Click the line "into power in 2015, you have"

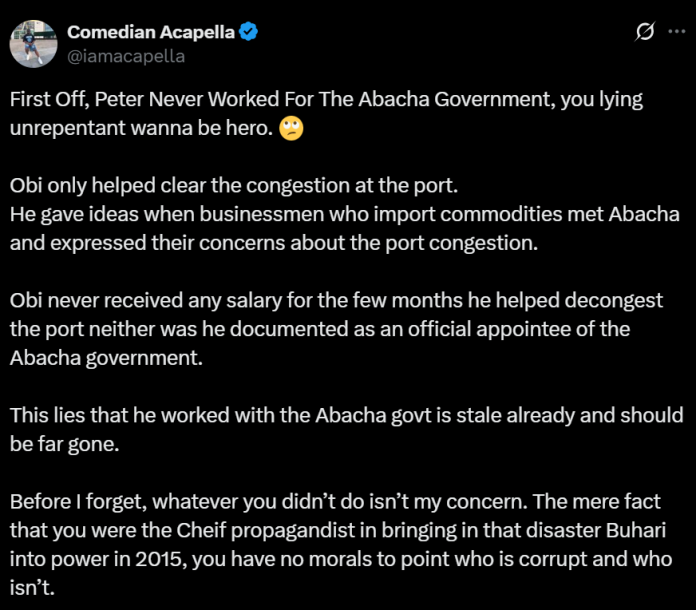click(341, 559)
